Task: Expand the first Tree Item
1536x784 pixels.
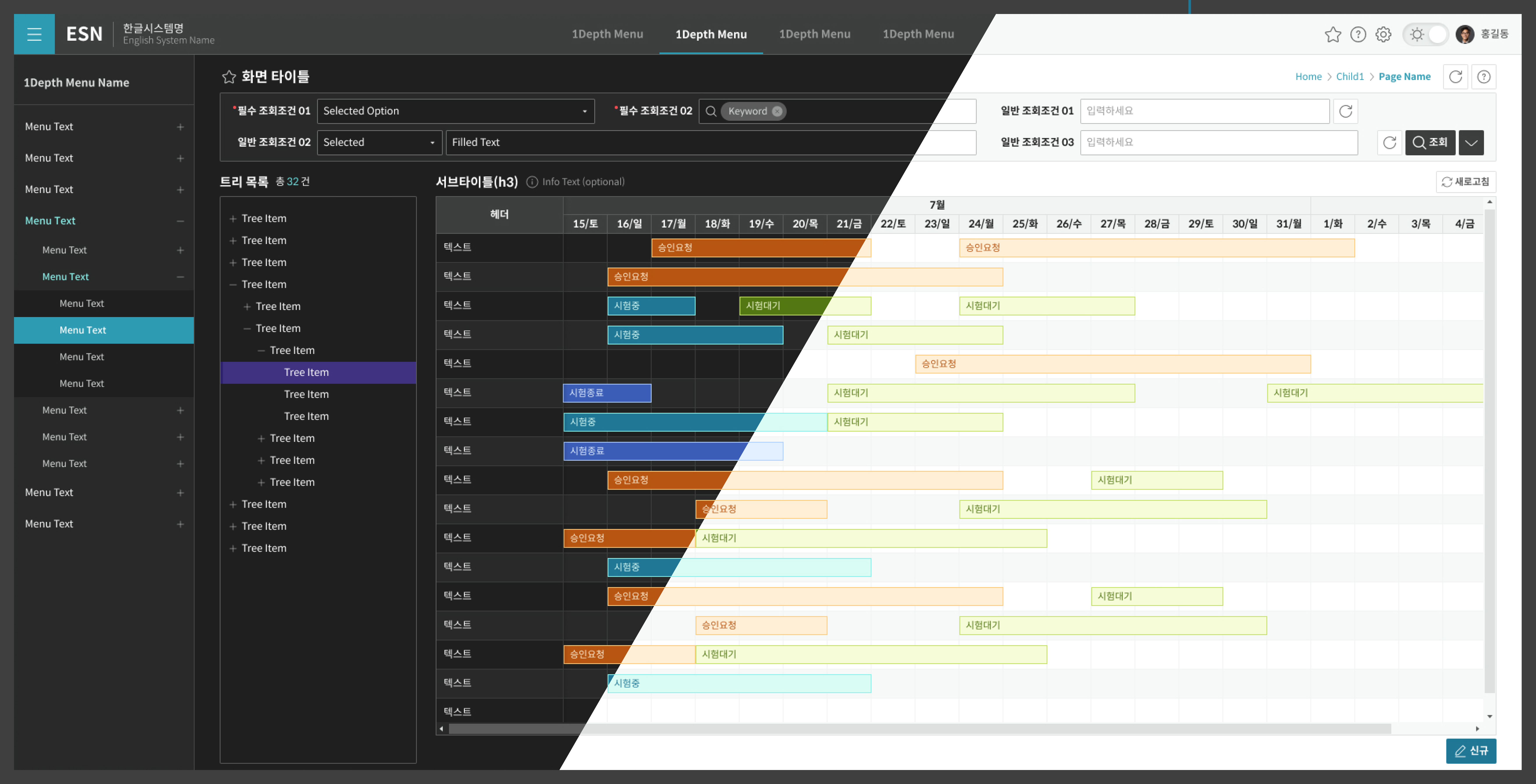Action: tap(233, 219)
